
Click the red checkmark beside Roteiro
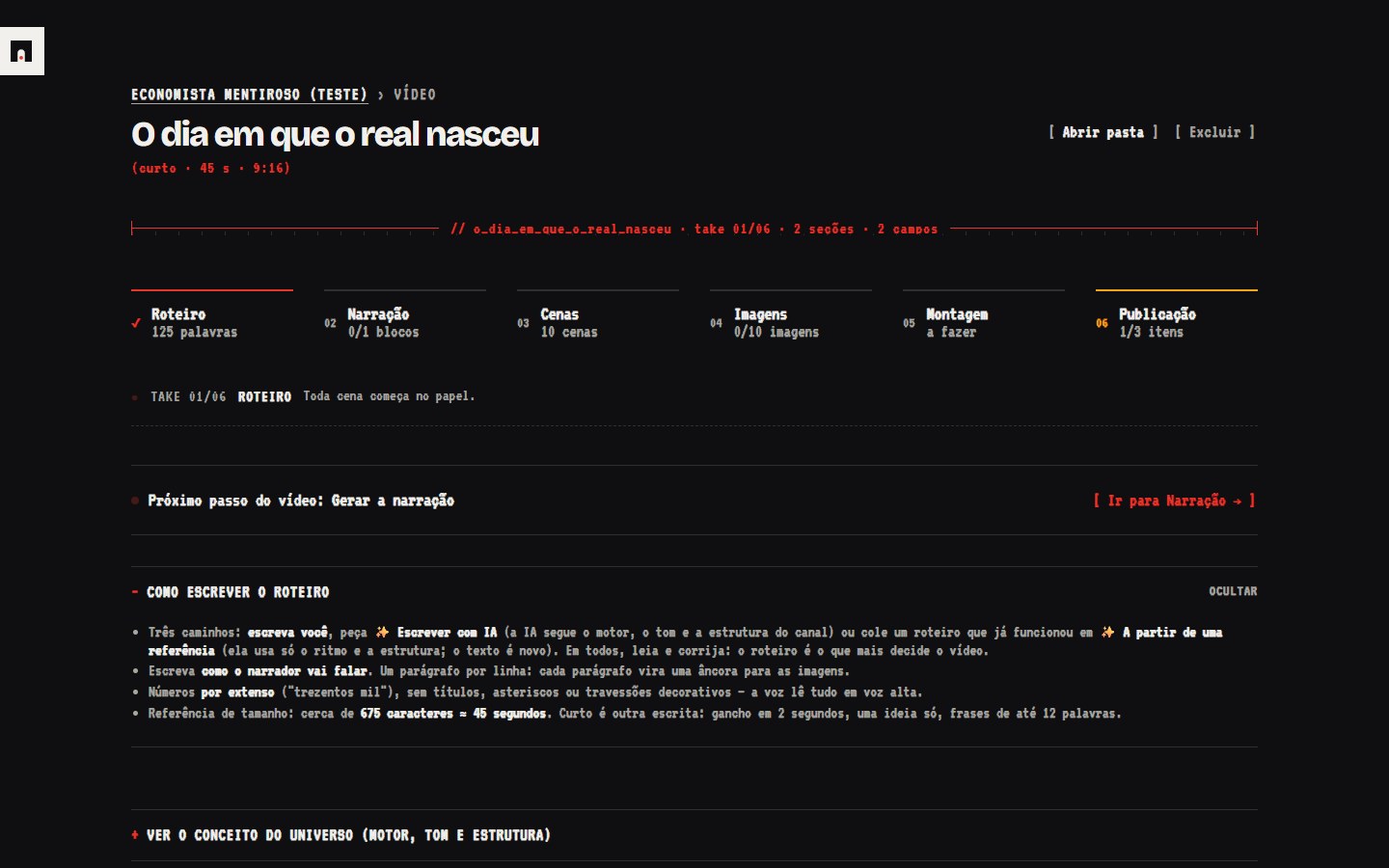coord(136,323)
